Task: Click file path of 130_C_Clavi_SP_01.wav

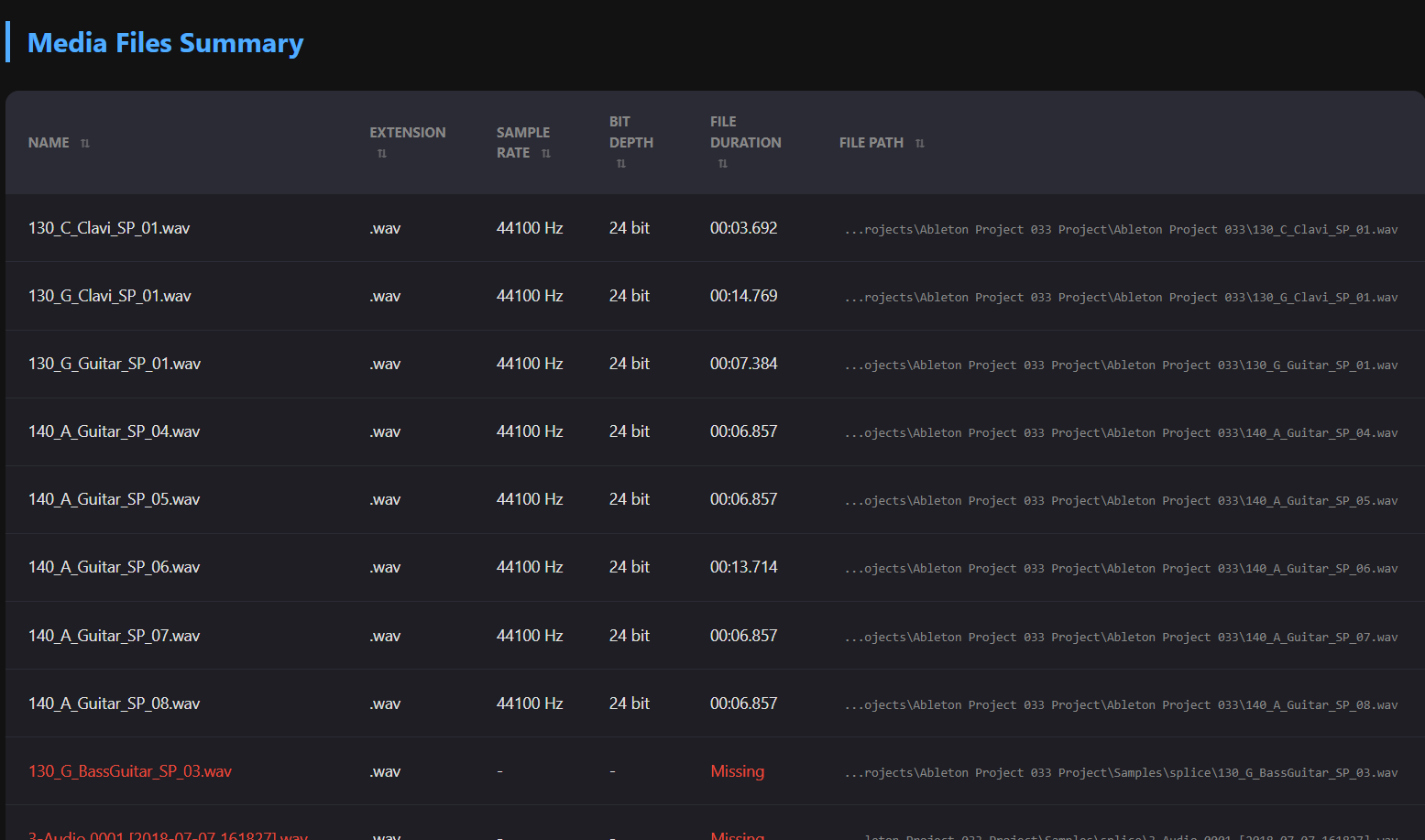Action: [1121, 229]
